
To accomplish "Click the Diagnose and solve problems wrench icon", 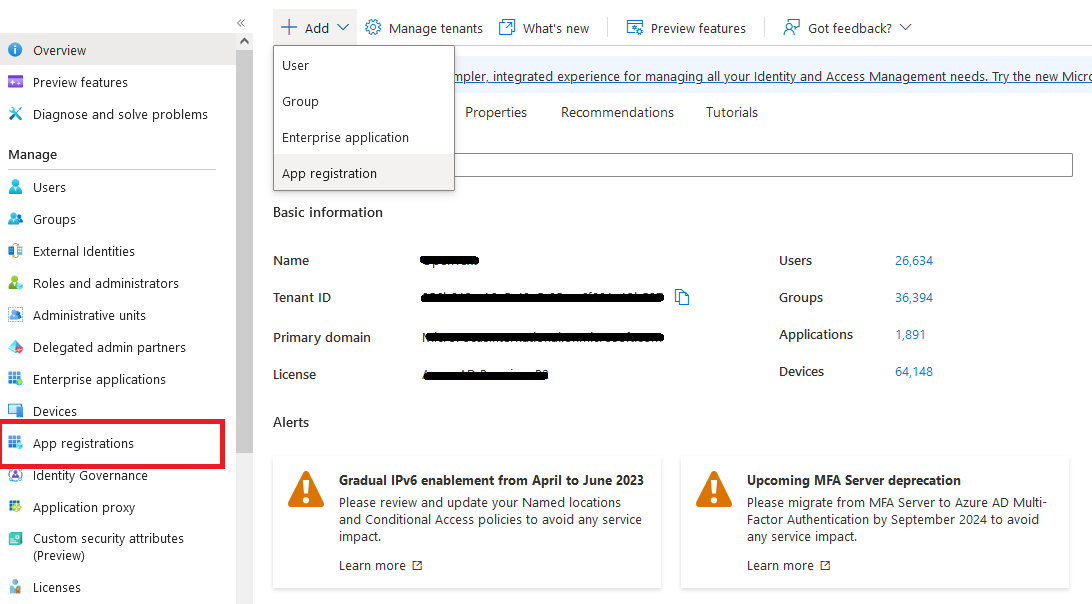I will pyautogui.click(x=15, y=114).
